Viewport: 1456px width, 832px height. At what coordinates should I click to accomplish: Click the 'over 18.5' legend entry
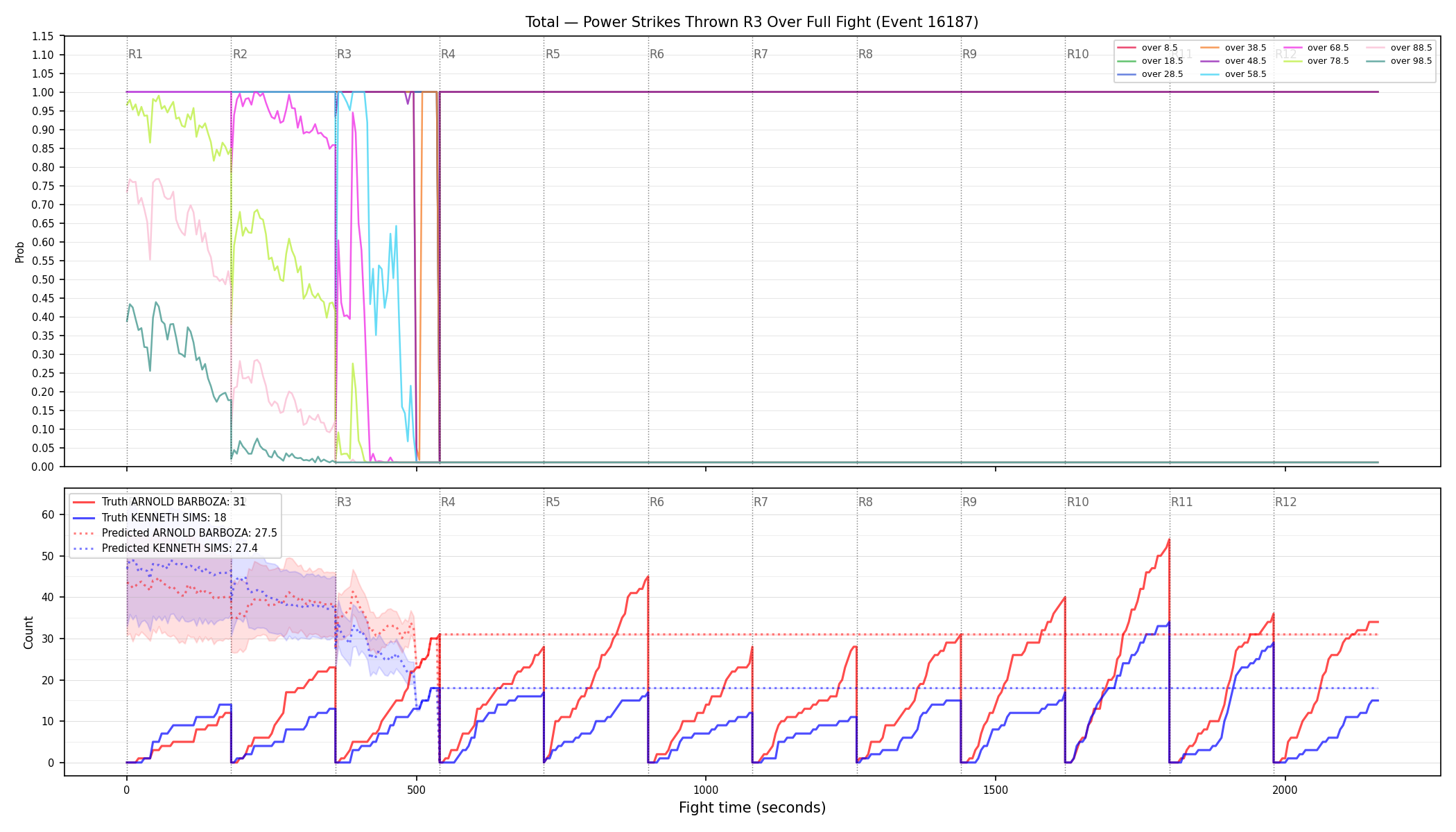point(1151,61)
